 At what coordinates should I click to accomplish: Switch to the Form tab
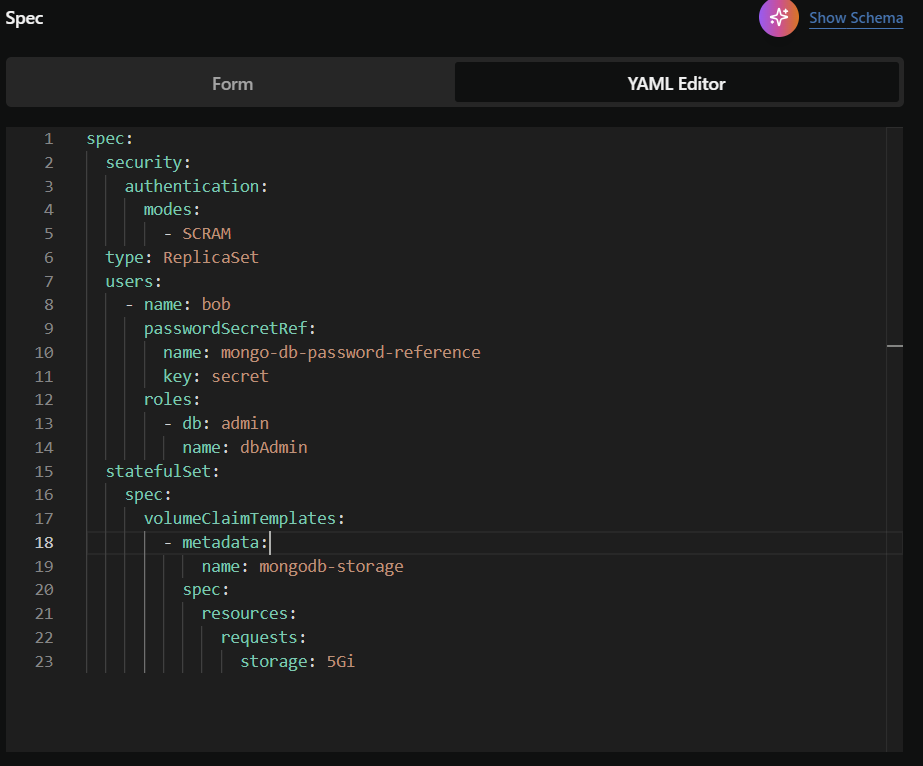coord(232,83)
